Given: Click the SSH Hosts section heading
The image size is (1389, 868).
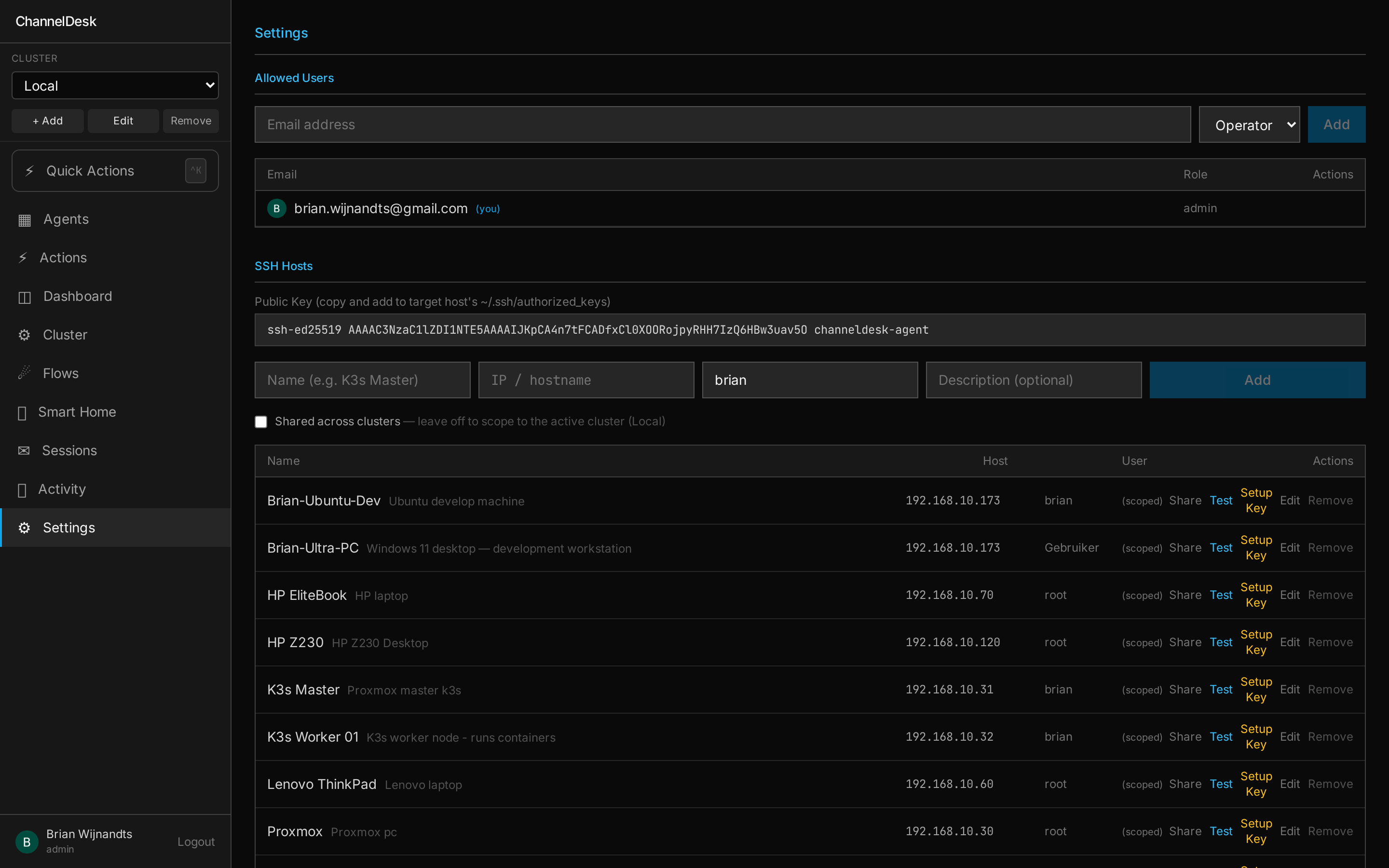Looking at the screenshot, I should pyautogui.click(x=284, y=266).
